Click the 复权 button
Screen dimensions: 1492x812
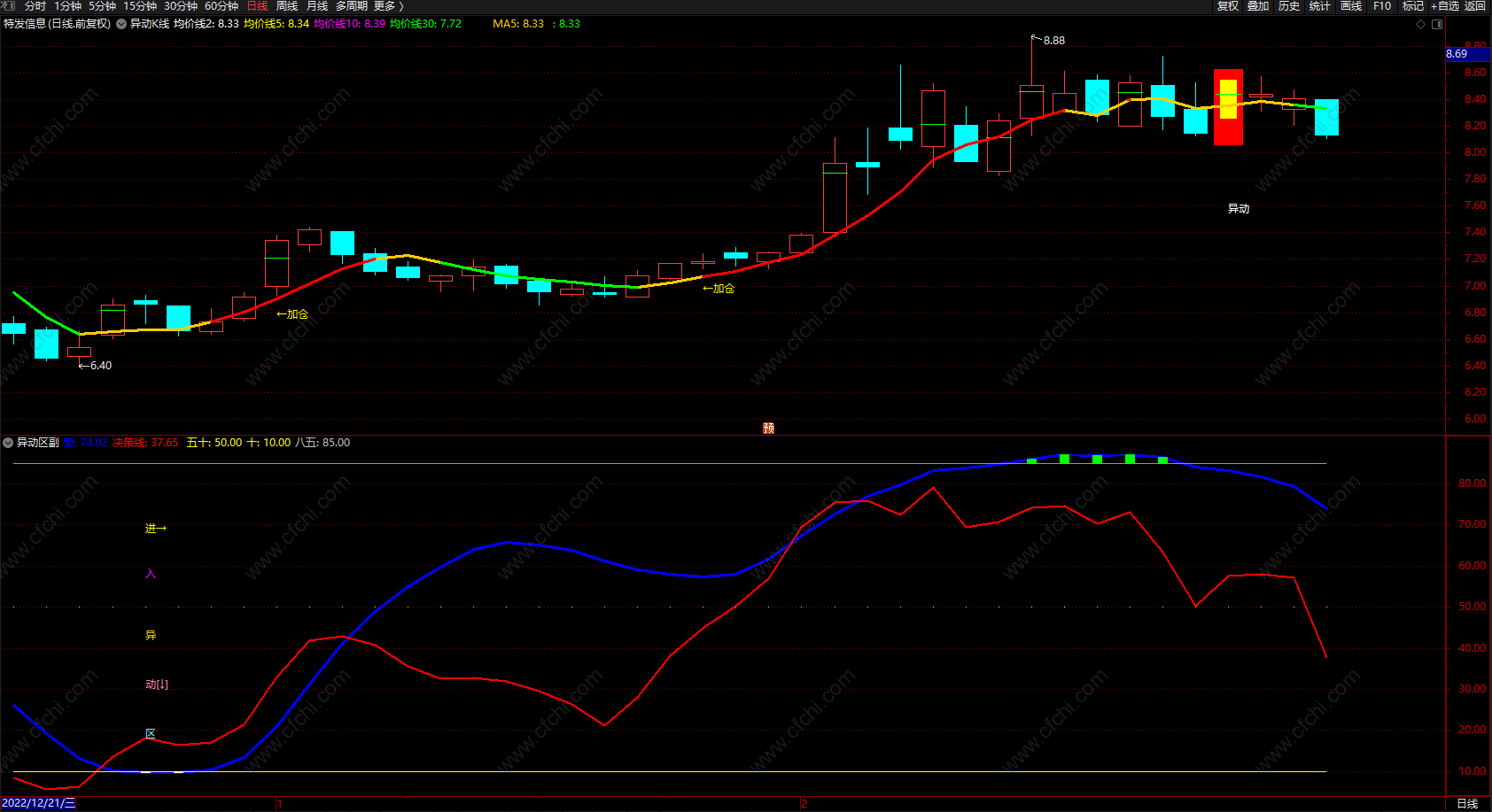[x=1228, y=6]
